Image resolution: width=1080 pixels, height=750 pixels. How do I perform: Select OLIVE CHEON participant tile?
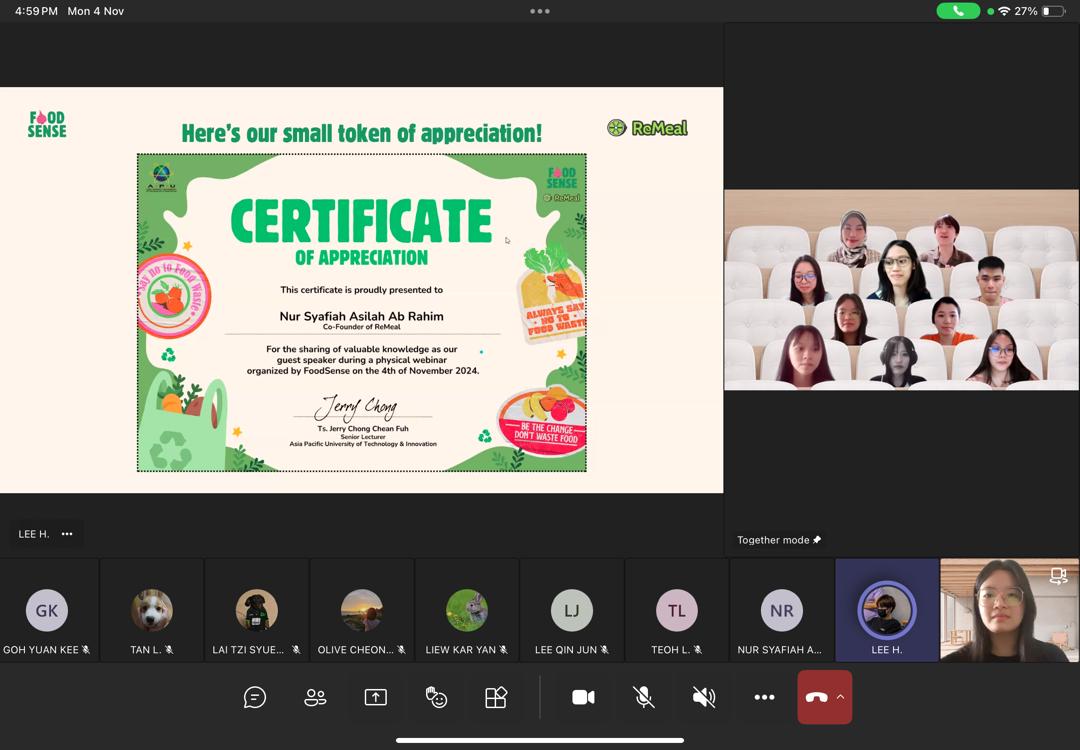pyautogui.click(x=362, y=610)
